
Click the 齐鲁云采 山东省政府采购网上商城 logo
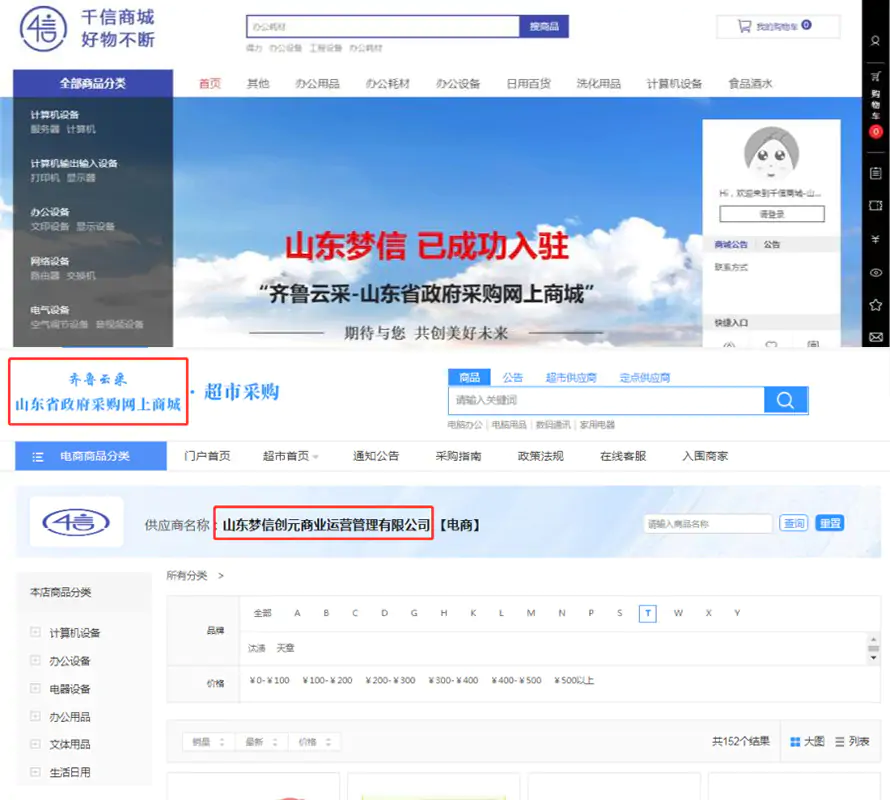[x=98, y=391]
